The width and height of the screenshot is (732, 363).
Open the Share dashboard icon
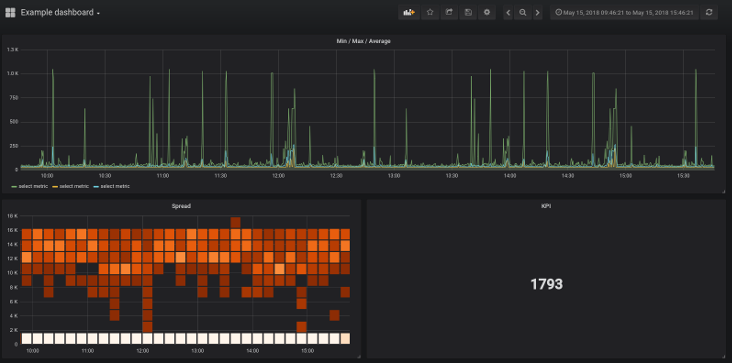449,13
